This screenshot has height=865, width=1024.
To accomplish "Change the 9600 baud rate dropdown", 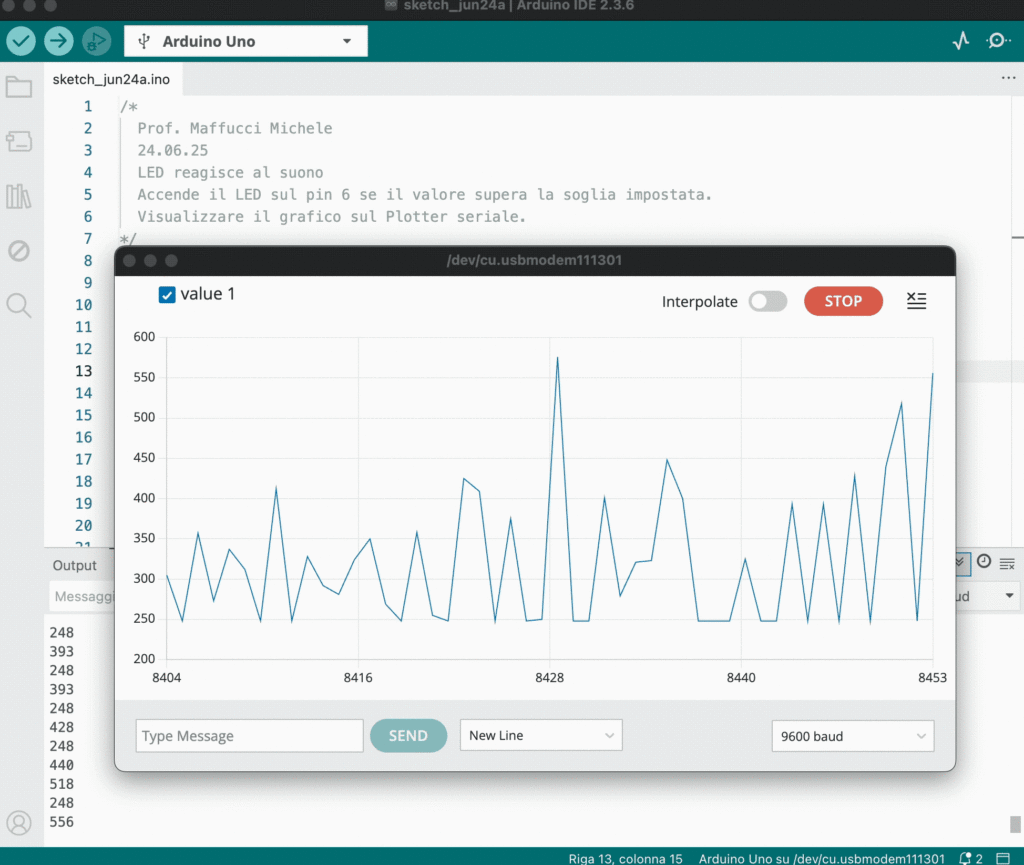I will pos(853,736).
